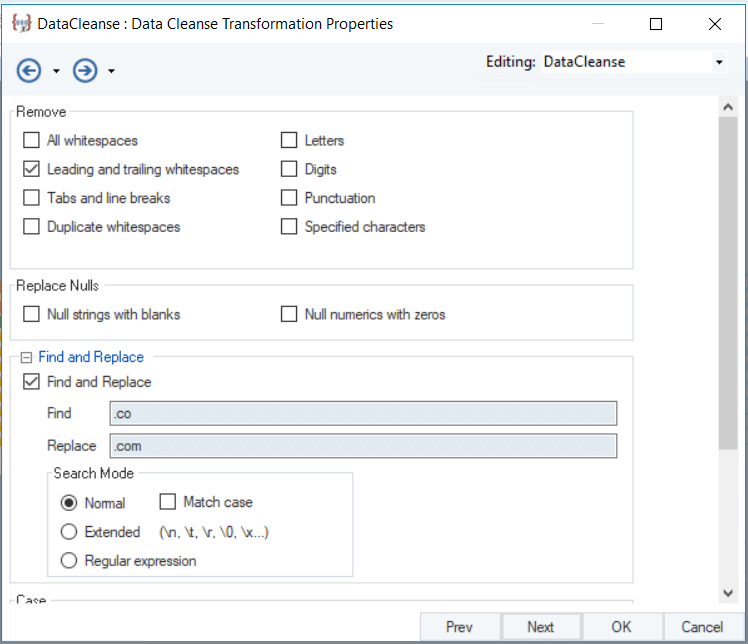The image size is (748, 644).
Task: Click the scrollbar down arrow
Action: click(x=728, y=594)
